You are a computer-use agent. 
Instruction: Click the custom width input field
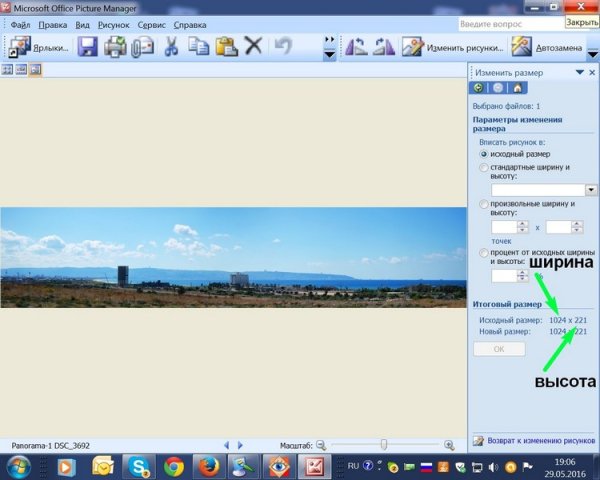click(505, 227)
